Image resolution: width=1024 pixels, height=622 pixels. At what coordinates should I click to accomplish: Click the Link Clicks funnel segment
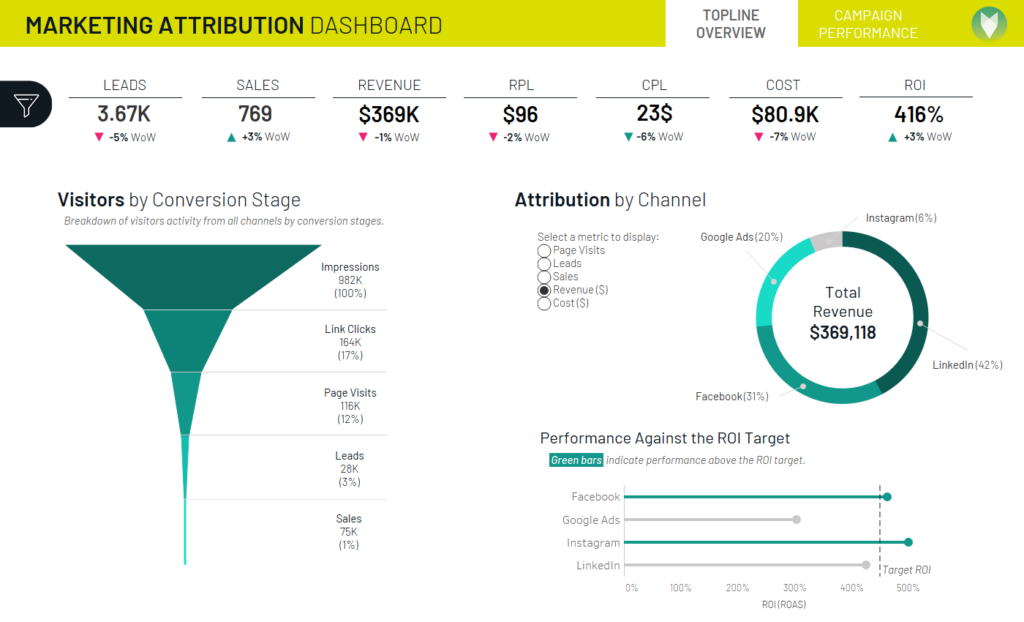[x=188, y=338]
